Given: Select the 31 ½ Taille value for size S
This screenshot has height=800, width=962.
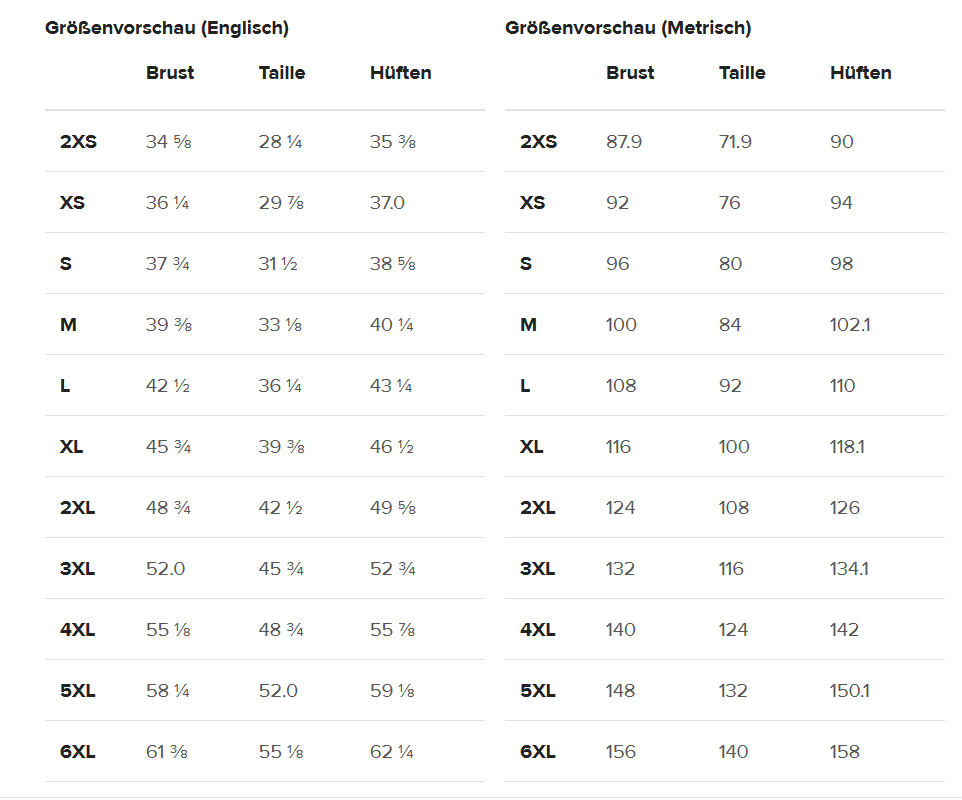Looking at the screenshot, I should click(x=278, y=264).
